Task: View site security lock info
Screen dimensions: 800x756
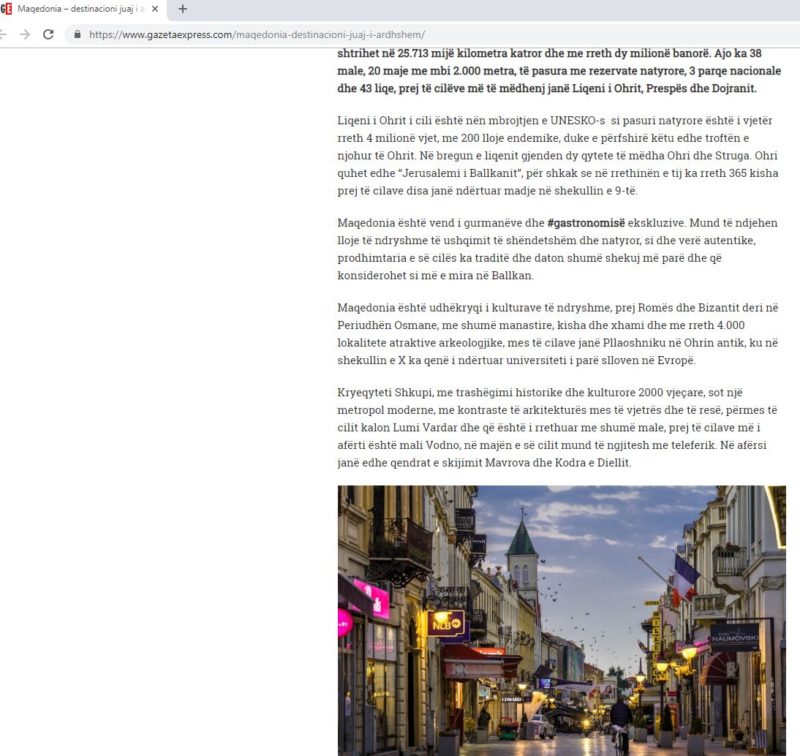Action: [78, 34]
